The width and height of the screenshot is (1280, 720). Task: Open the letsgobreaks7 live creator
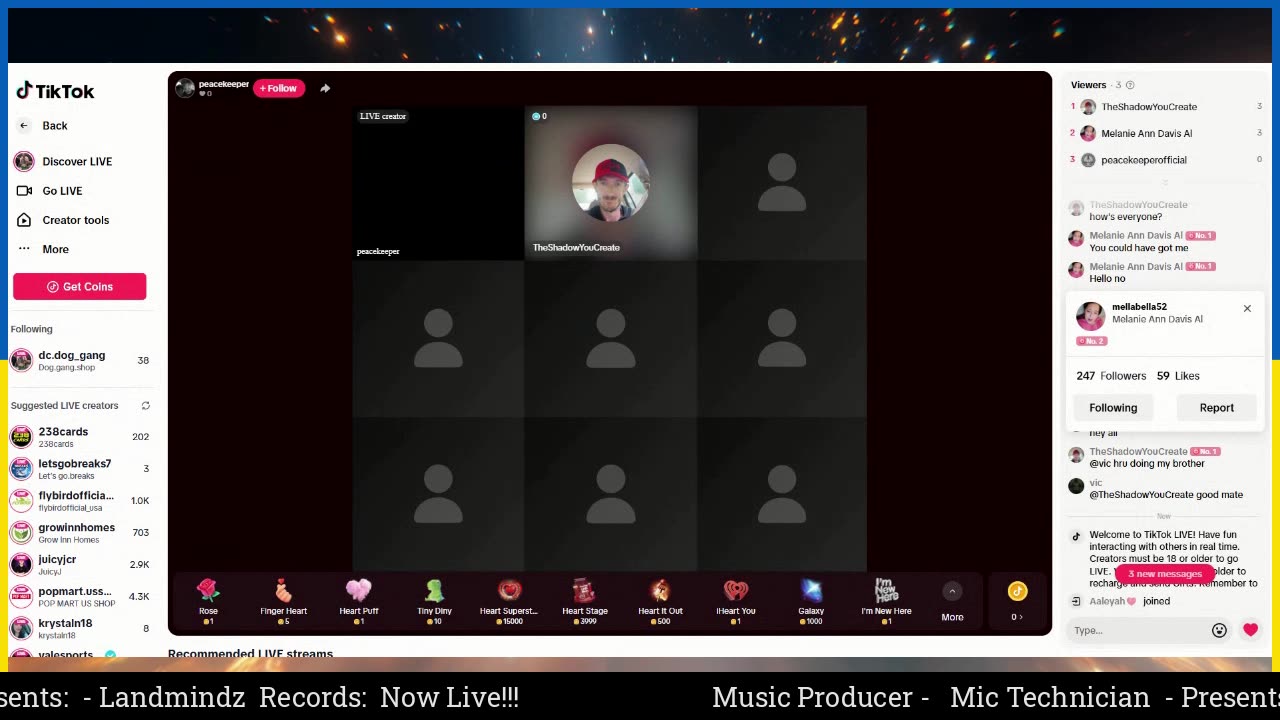(x=79, y=469)
